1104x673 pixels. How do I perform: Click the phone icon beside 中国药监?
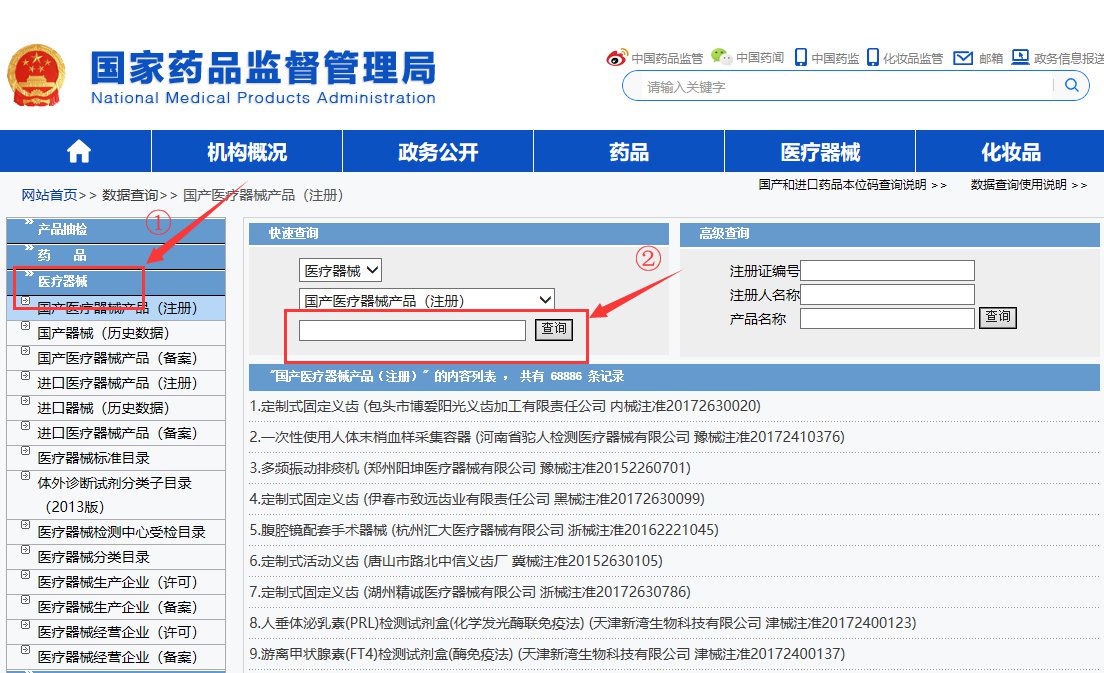800,57
